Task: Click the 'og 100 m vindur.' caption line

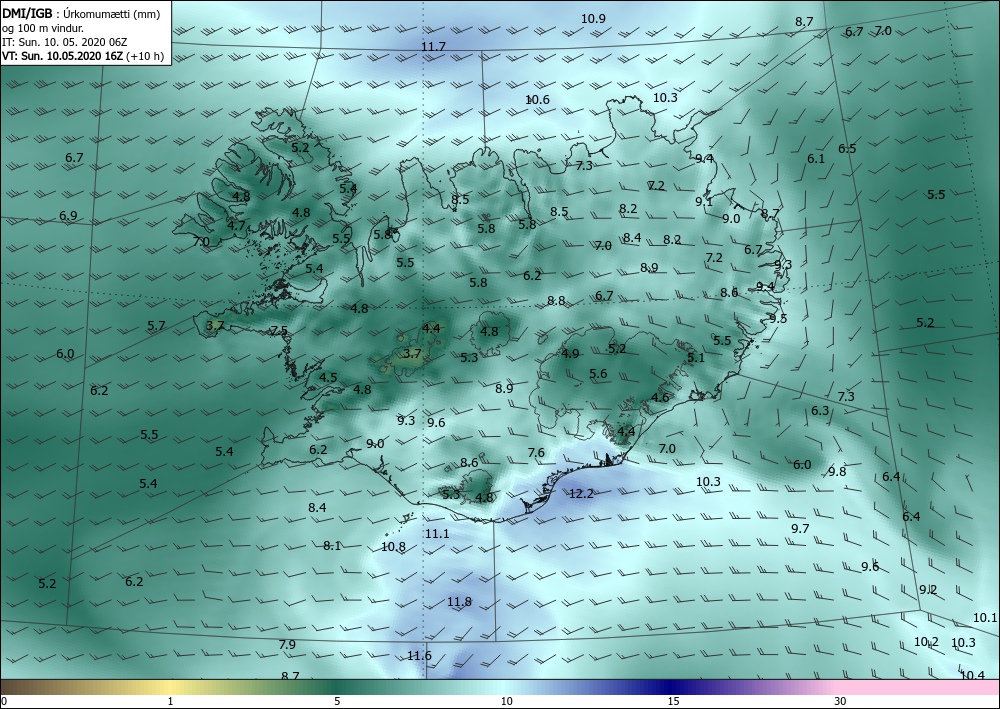Action: pyautogui.click(x=43, y=28)
